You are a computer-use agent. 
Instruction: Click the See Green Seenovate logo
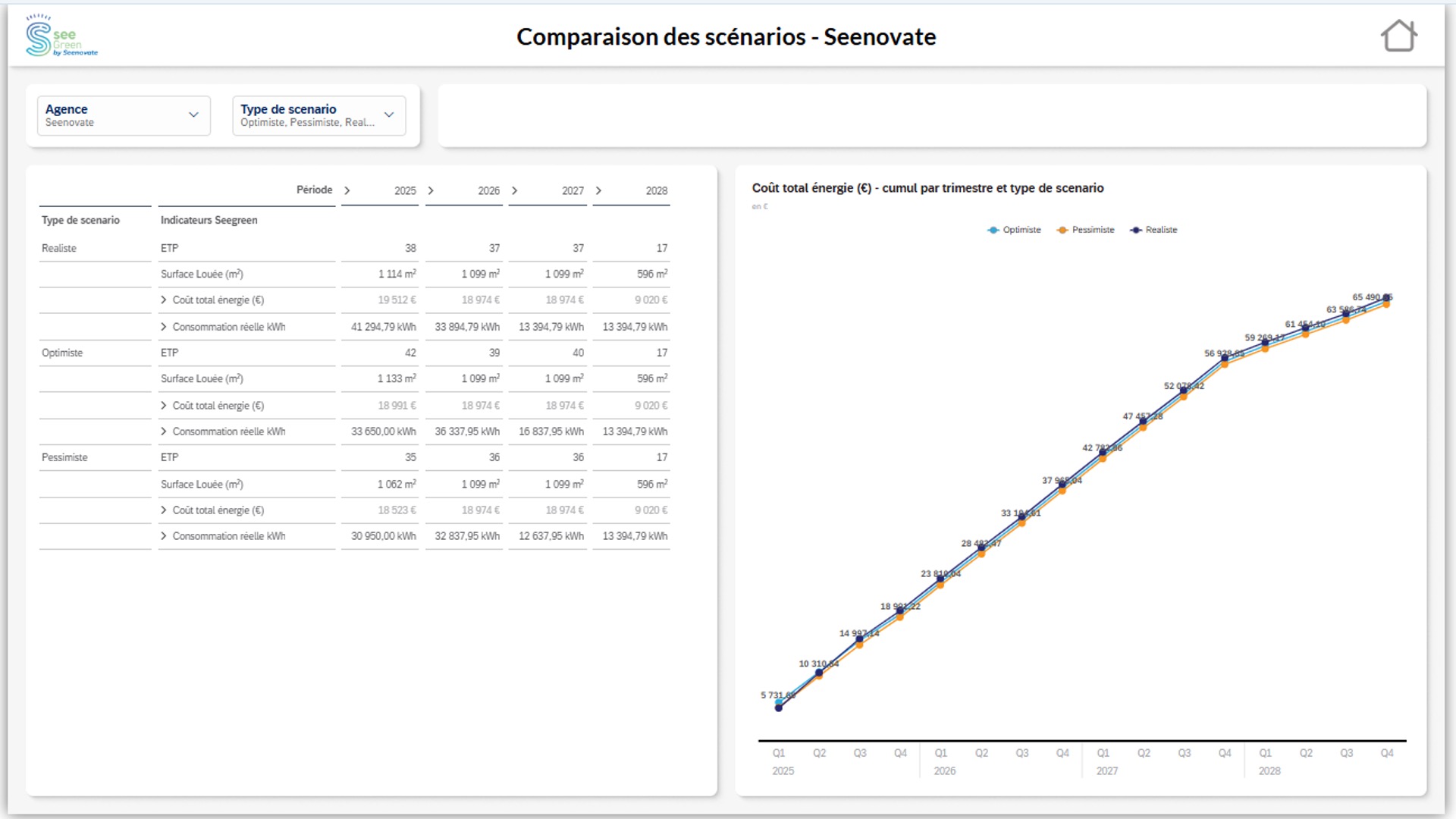coord(61,36)
